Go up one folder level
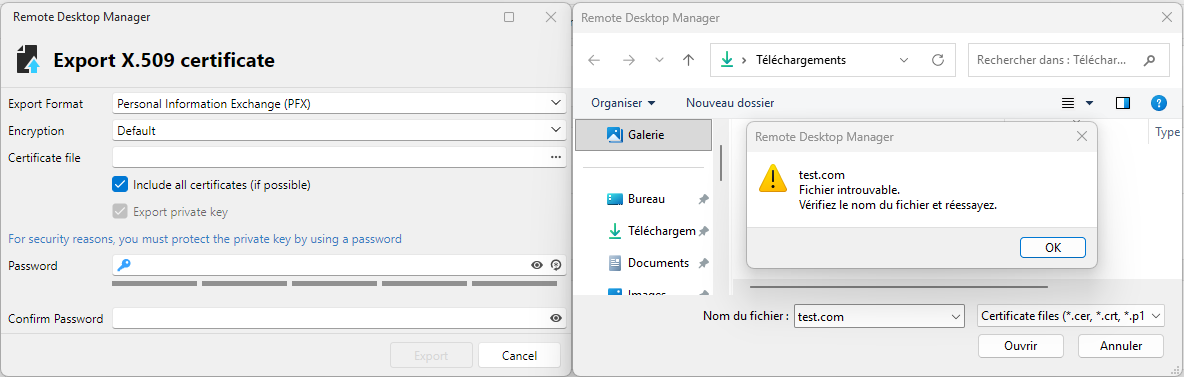1184x377 pixels. tap(688, 60)
